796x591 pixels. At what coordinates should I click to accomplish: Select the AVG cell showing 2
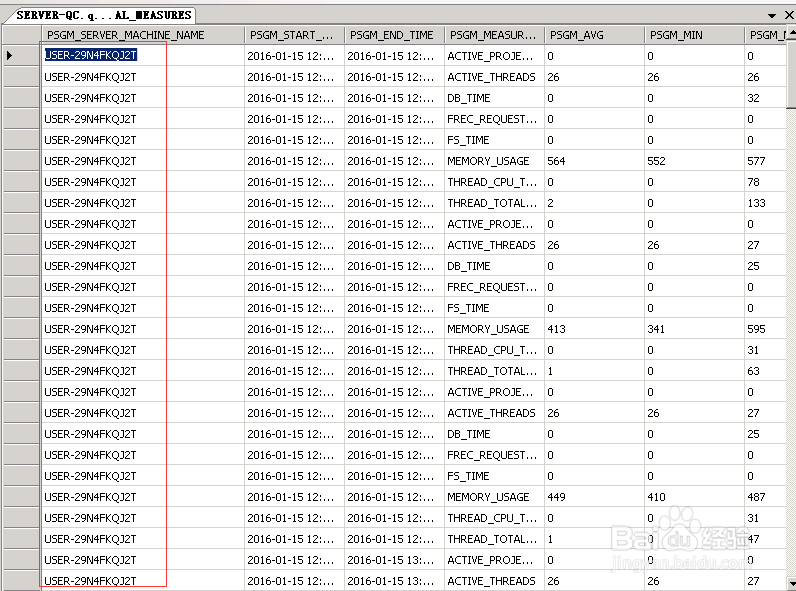(x=594, y=203)
